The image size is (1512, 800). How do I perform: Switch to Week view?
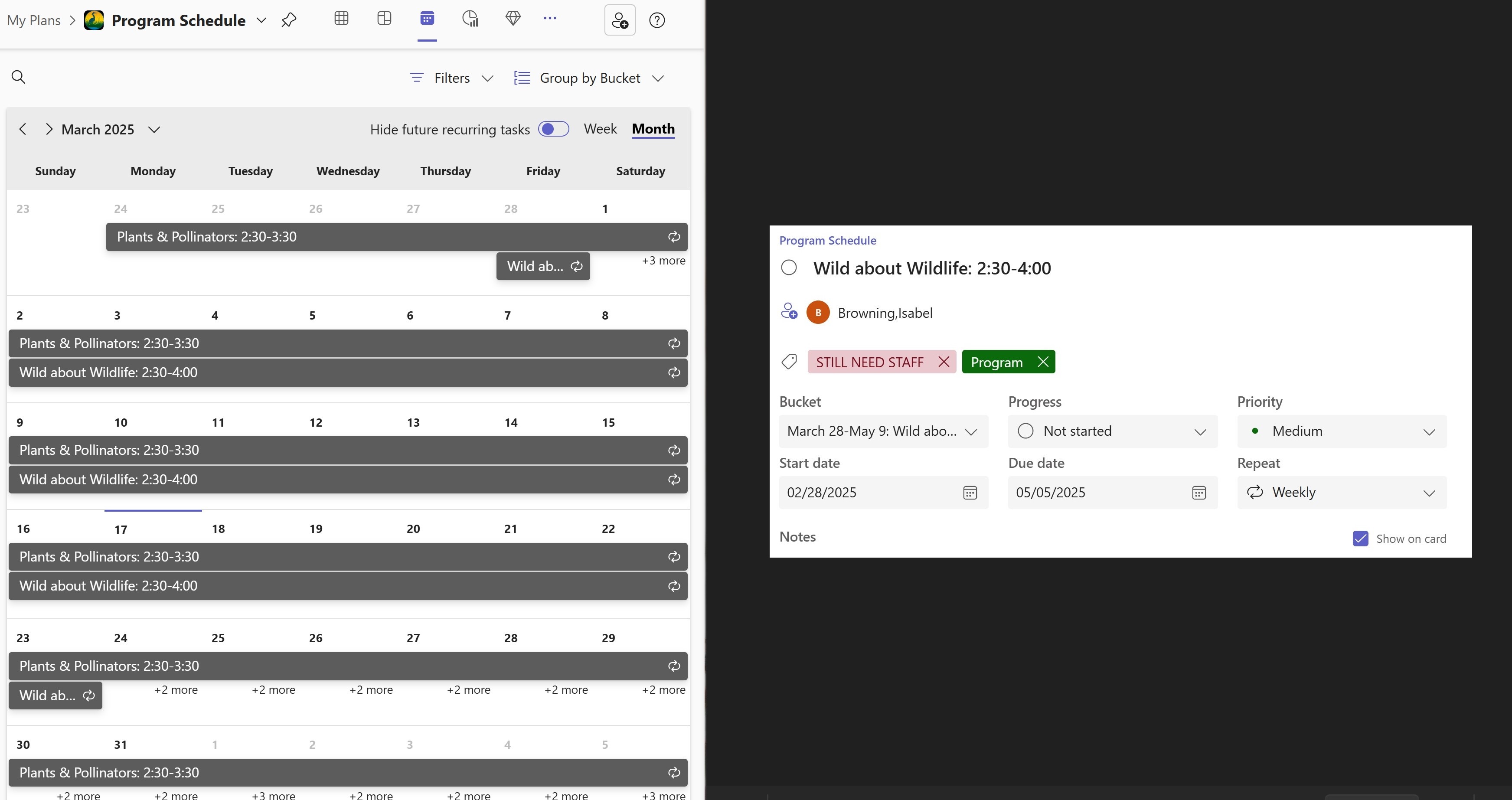600,128
